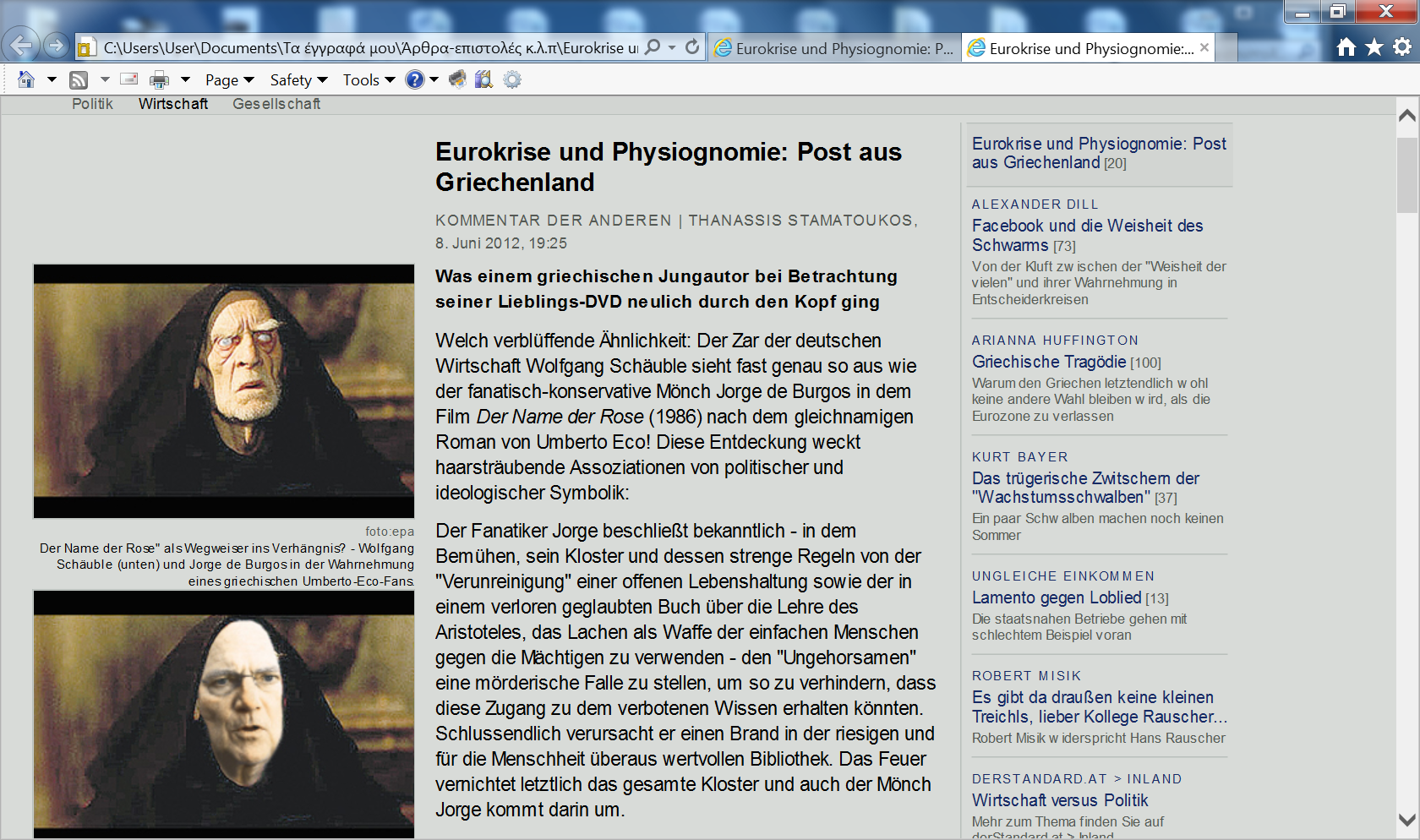The height and width of the screenshot is (840, 1420).
Task: Click the grey gear add-on icon in command bar
Action: pos(512,79)
